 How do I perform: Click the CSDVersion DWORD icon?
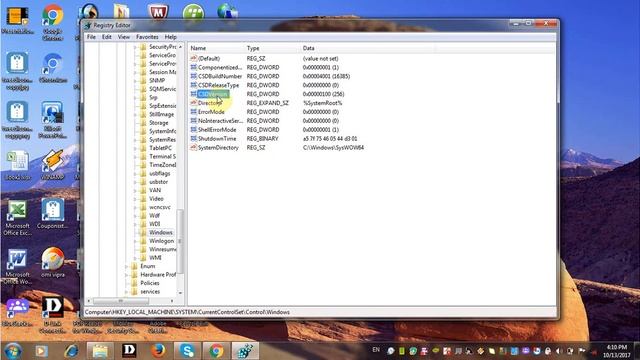193,94
